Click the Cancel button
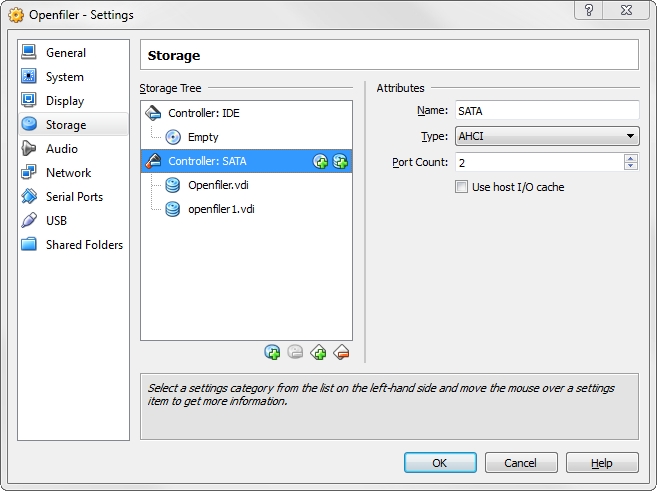 click(520, 463)
